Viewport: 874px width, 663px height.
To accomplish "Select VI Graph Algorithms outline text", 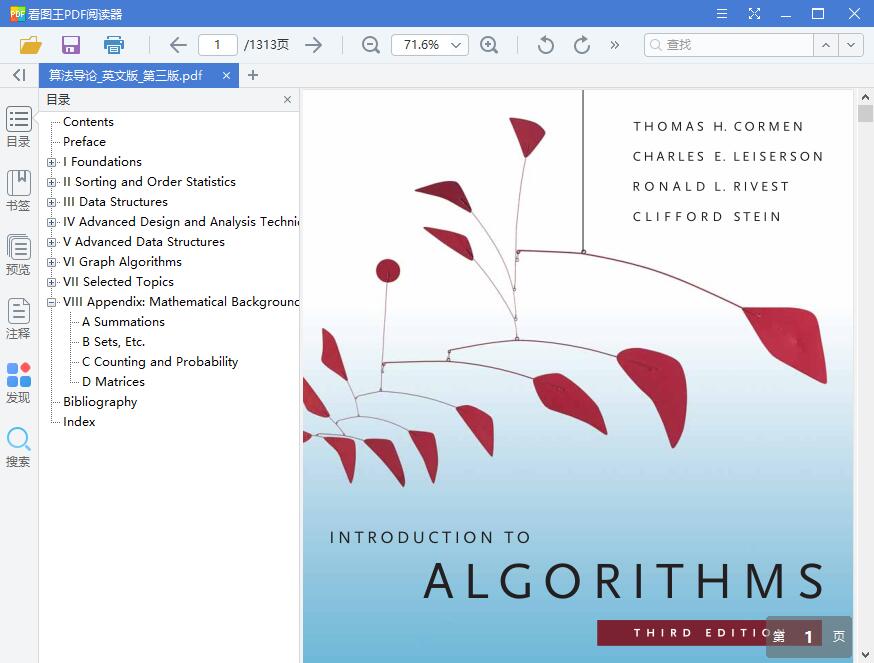I will click(x=122, y=262).
